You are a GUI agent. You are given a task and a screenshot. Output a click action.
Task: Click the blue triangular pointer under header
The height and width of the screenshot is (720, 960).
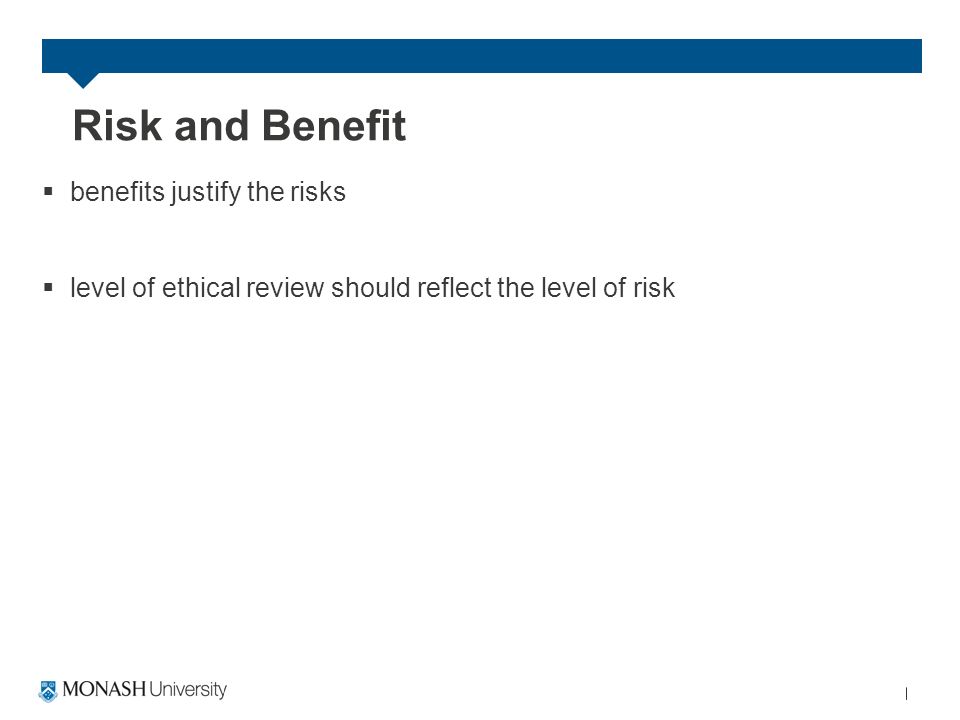point(83,80)
